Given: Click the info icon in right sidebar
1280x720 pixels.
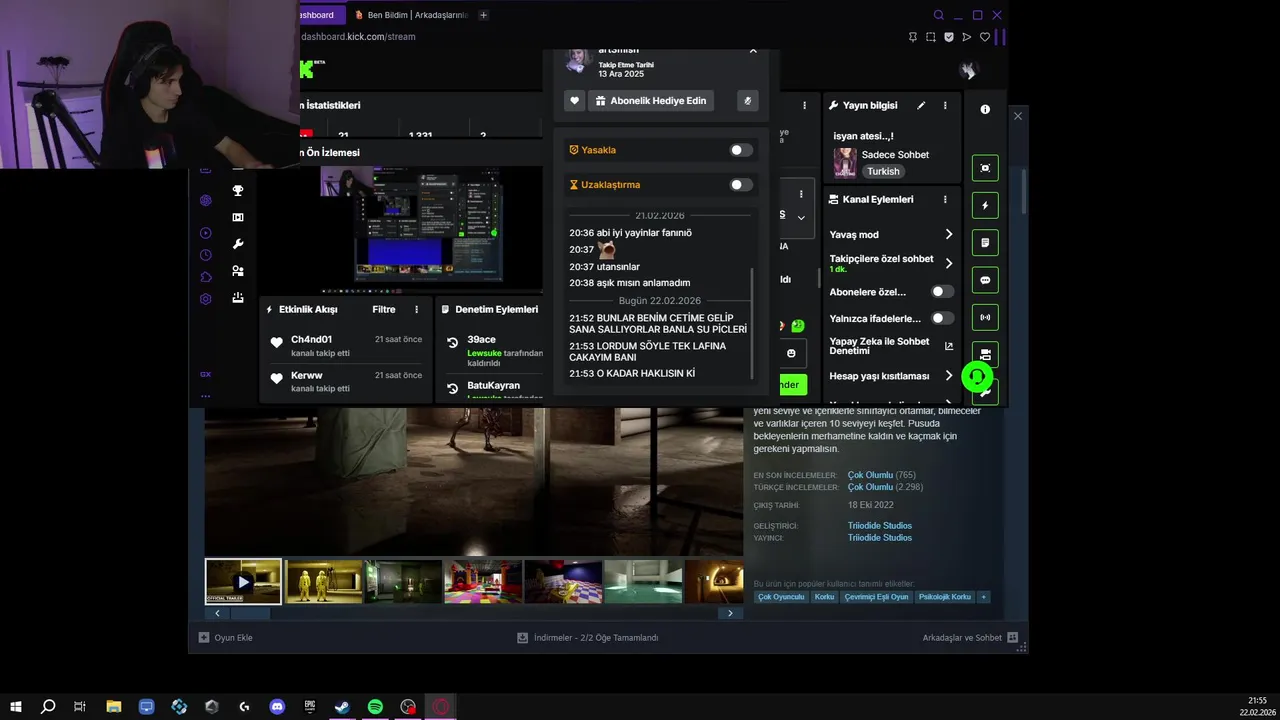Looking at the screenshot, I should coord(985,109).
